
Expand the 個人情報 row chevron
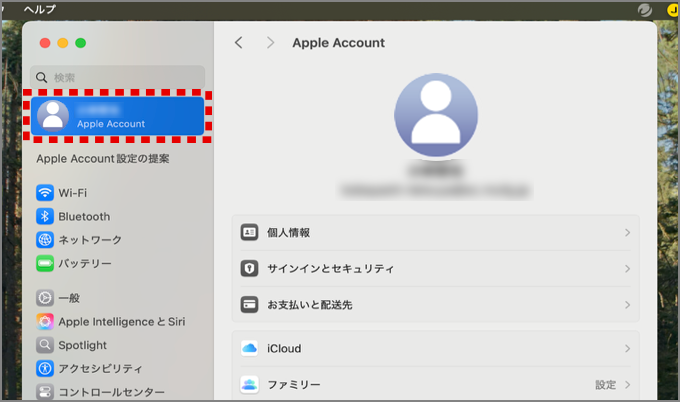tap(627, 232)
